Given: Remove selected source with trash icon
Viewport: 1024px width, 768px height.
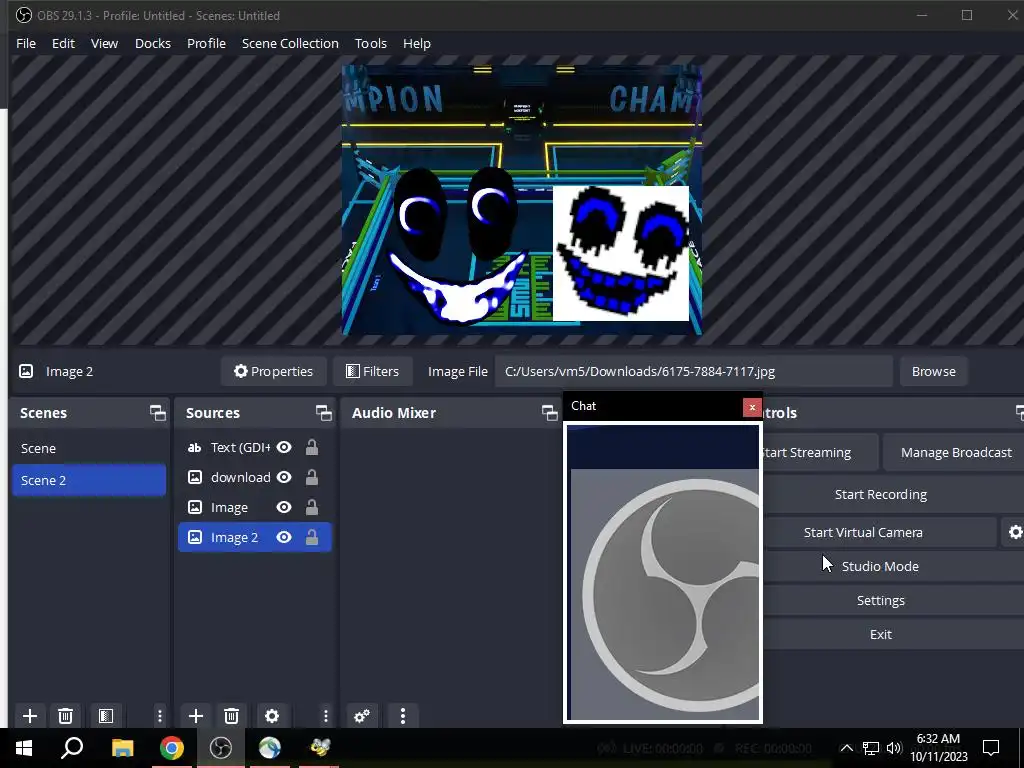Looking at the screenshot, I should (231, 716).
